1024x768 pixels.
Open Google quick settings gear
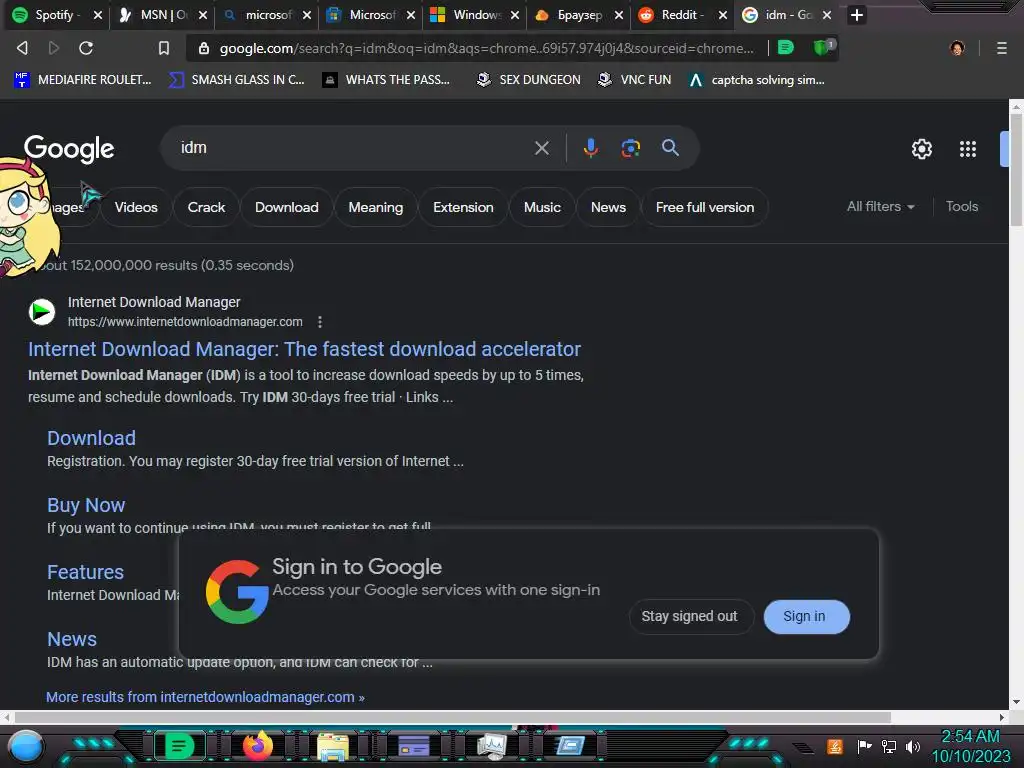[x=921, y=149]
